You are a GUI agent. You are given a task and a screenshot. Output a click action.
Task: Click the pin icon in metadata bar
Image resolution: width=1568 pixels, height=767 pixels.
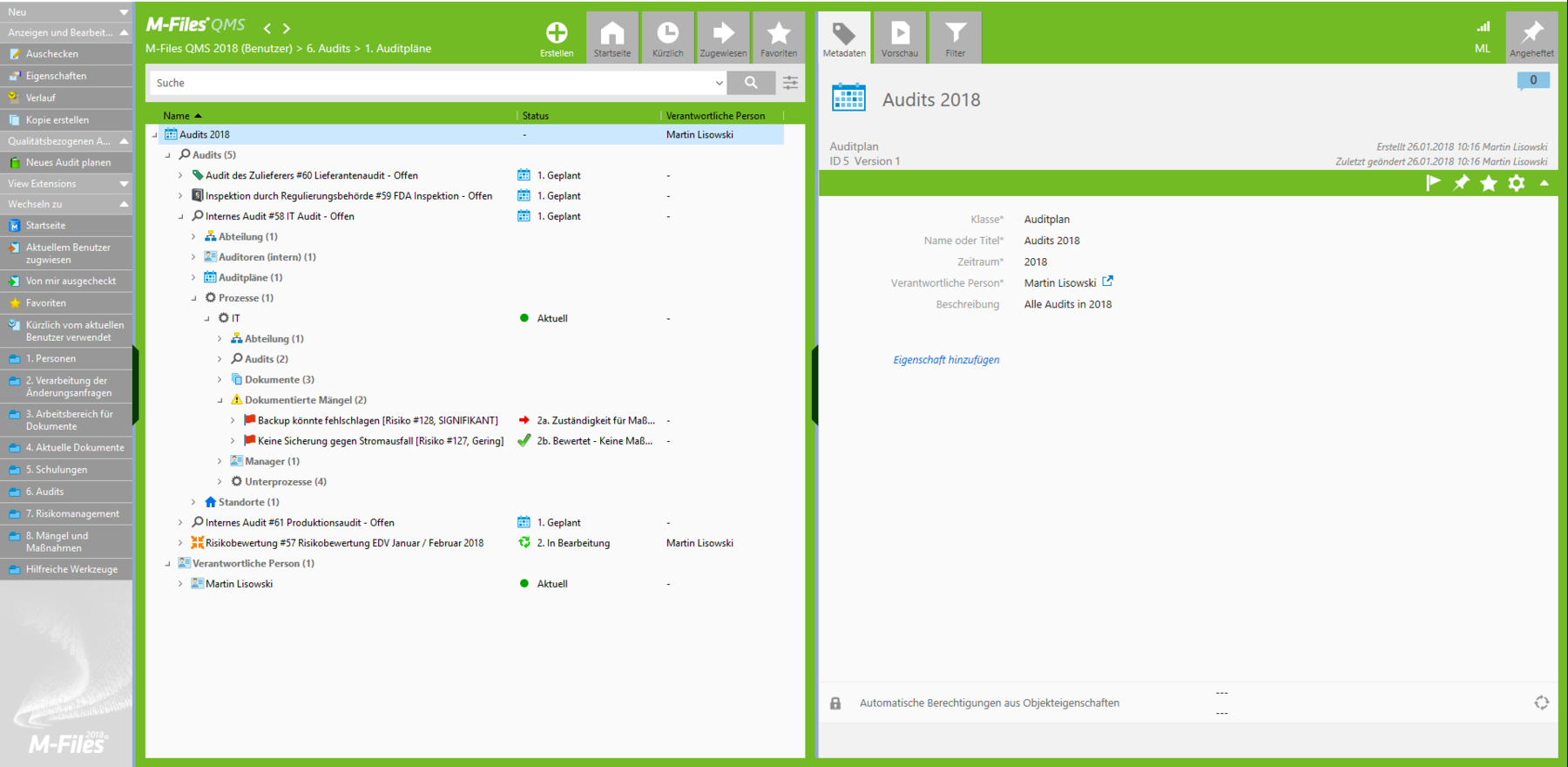1461,183
